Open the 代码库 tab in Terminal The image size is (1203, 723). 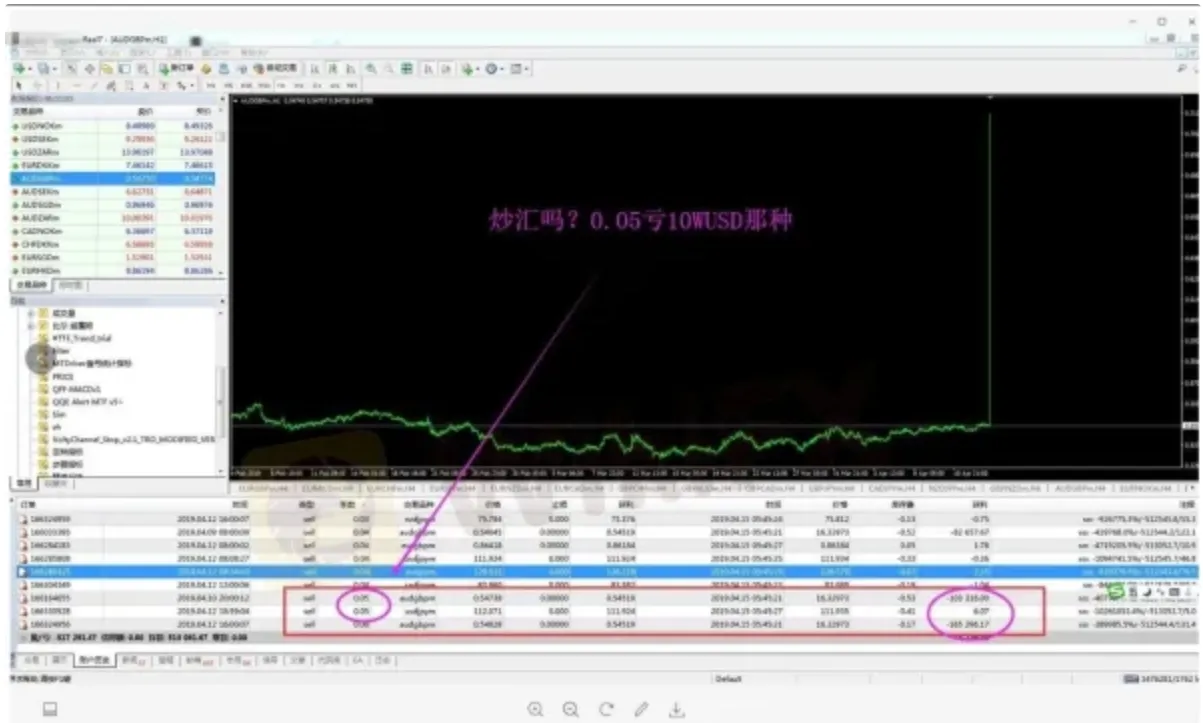[x=329, y=660]
